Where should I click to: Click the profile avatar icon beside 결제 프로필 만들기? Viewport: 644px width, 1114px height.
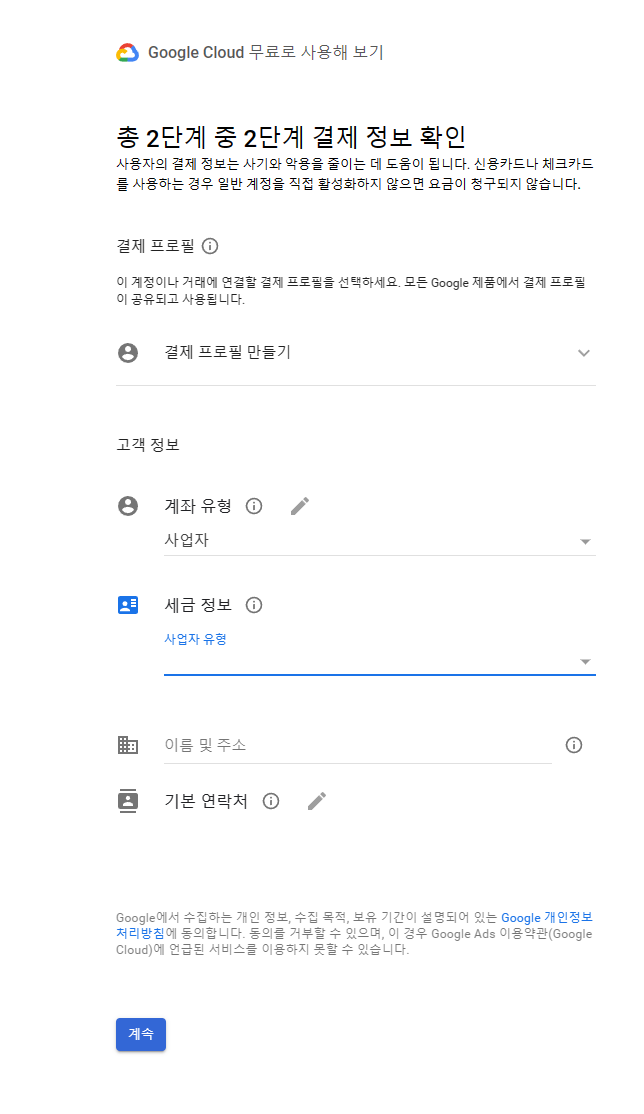pyautogui.click(x=128, y=353)
